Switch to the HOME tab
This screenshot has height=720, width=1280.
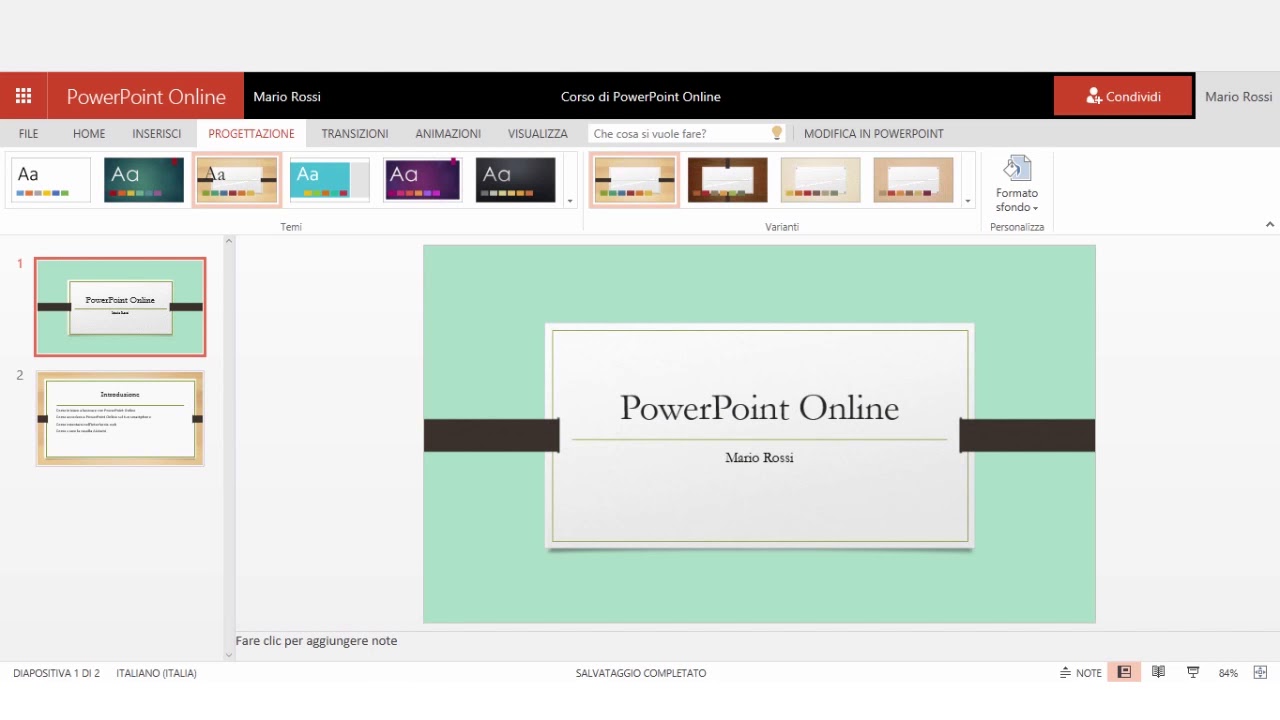[x=89, y=133]
